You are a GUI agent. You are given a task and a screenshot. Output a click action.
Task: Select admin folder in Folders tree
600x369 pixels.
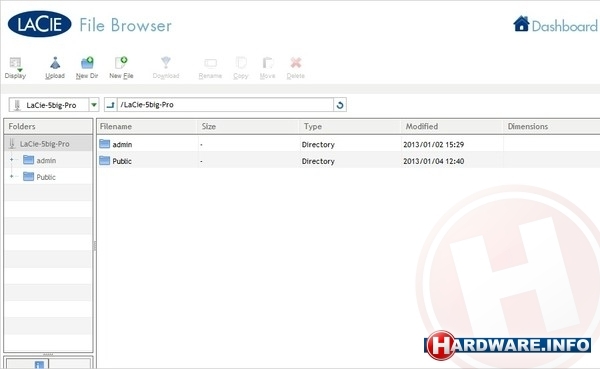click(39, 160)
